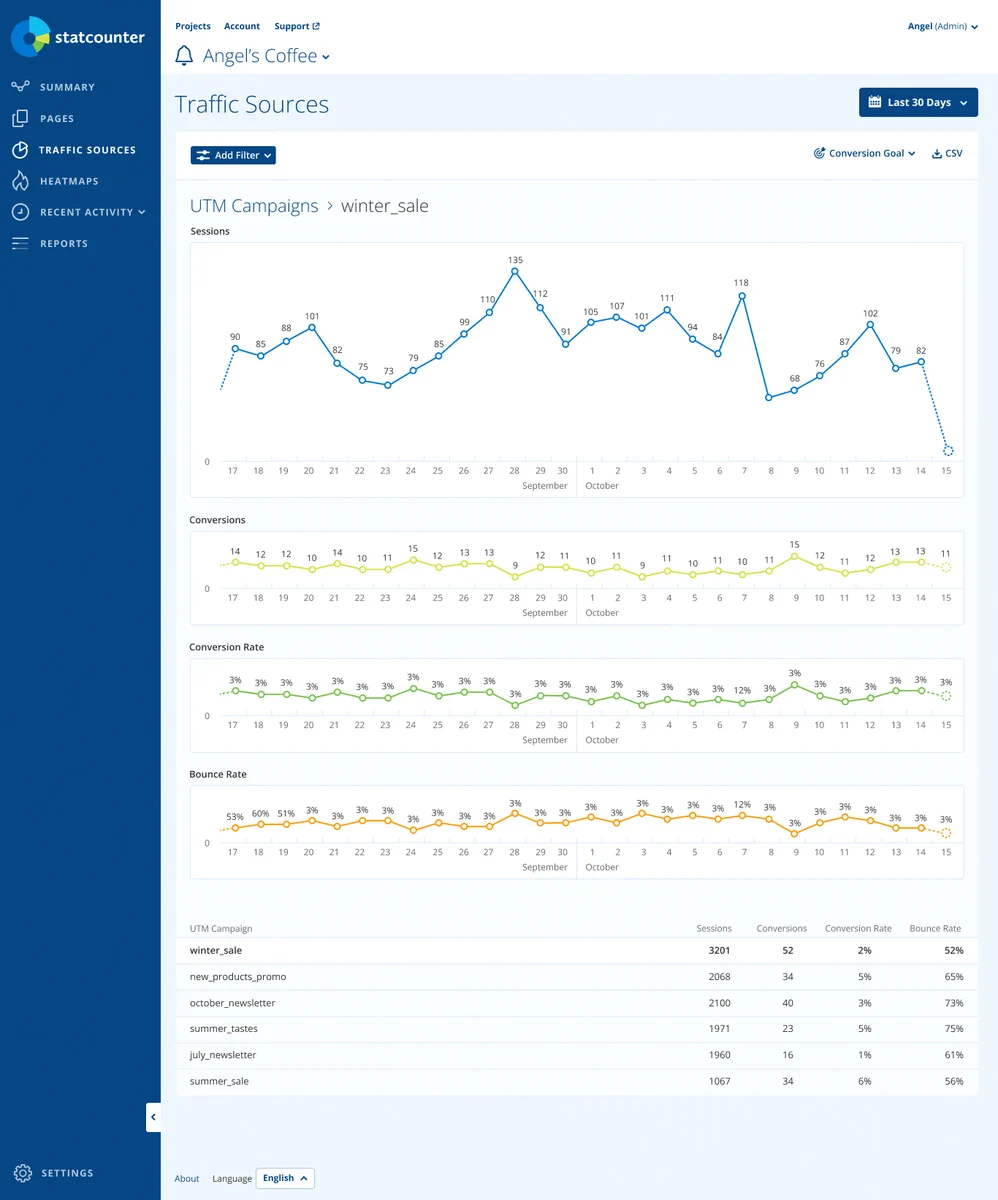This screenshot has width=998, height=1200.
Task: Collapse the sidebar with the arrow handle
Action: coord(153,1117)
